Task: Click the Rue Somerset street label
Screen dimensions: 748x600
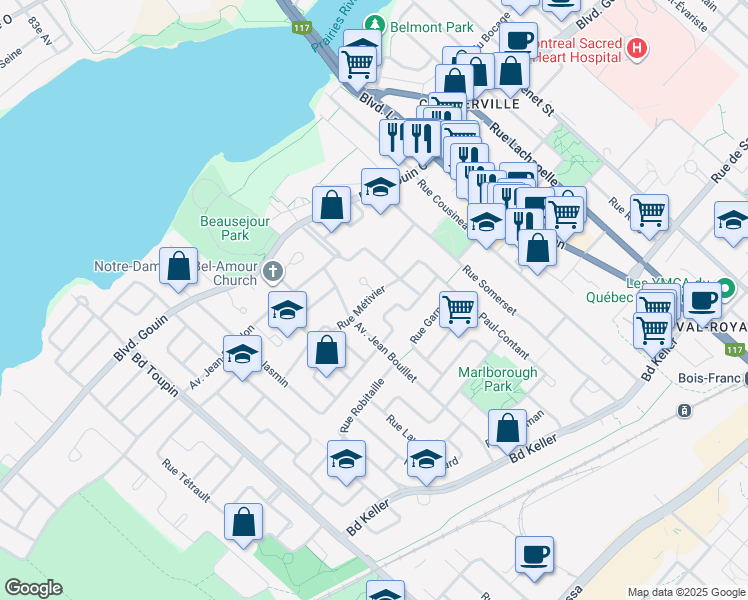Action: (489, 290)
